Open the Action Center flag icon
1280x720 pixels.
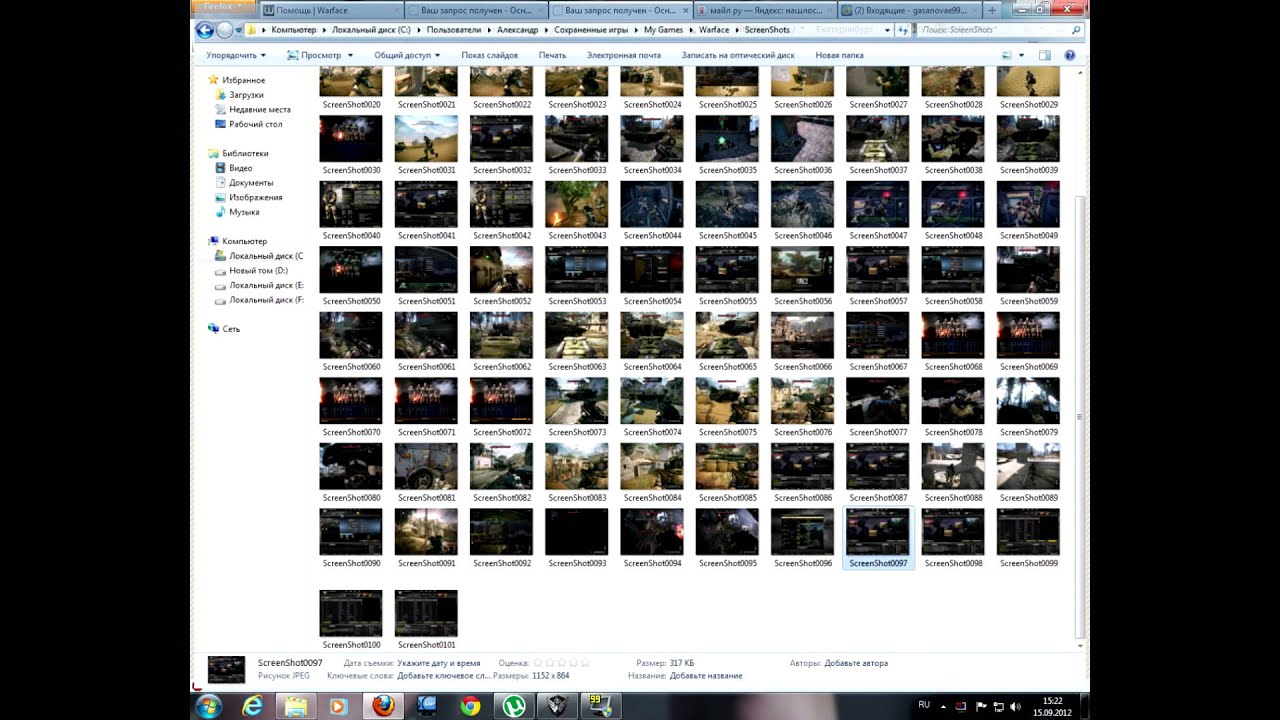click(x=981, y=706)
